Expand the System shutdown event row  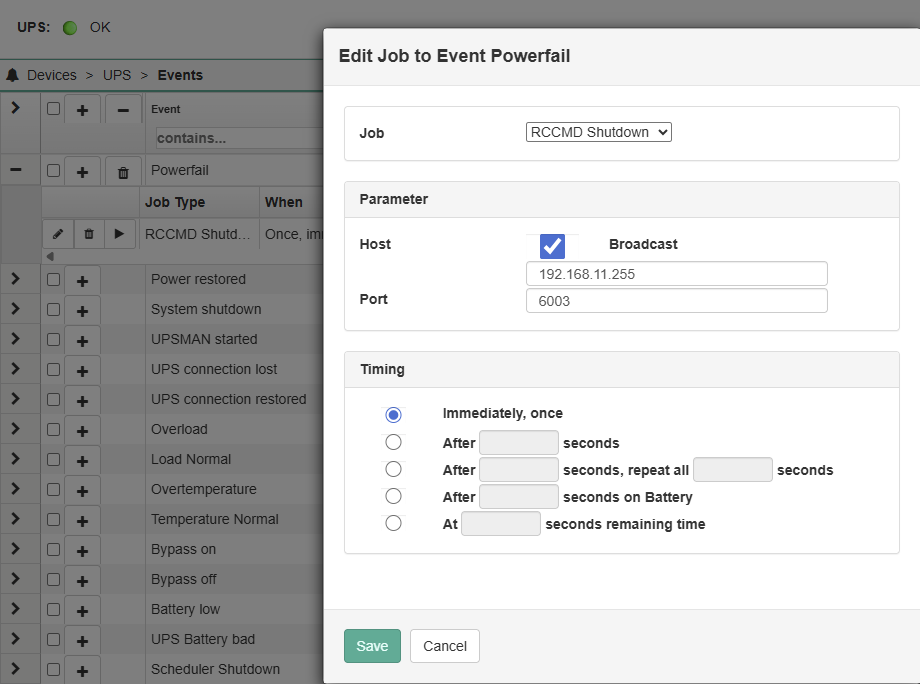coord(16,309)
